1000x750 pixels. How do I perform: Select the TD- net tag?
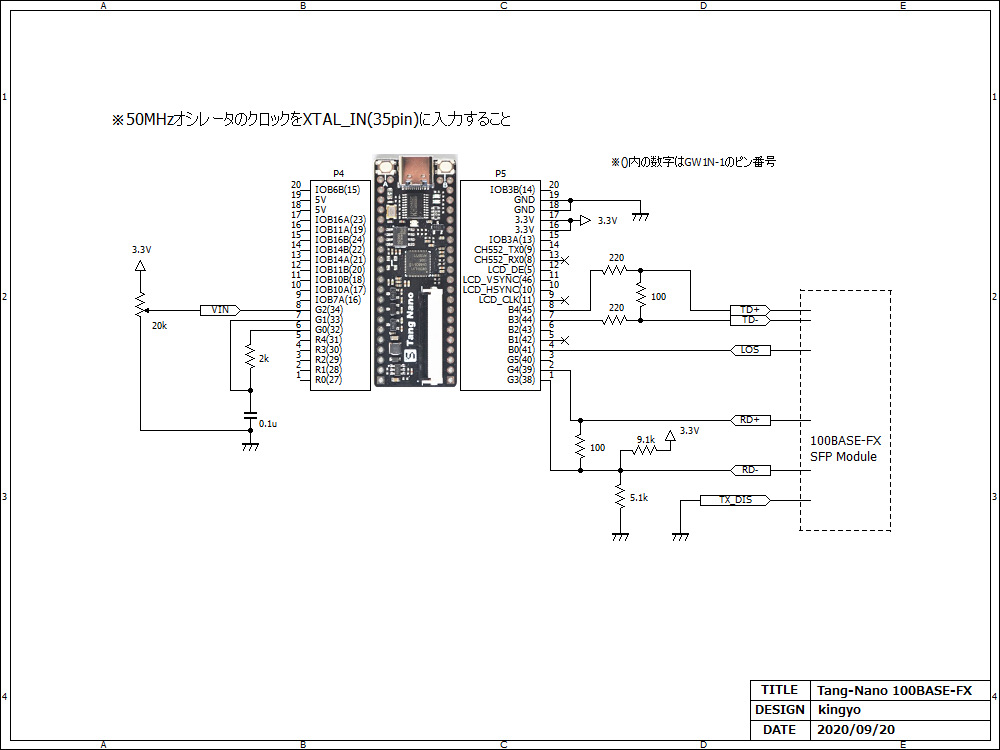750,320
